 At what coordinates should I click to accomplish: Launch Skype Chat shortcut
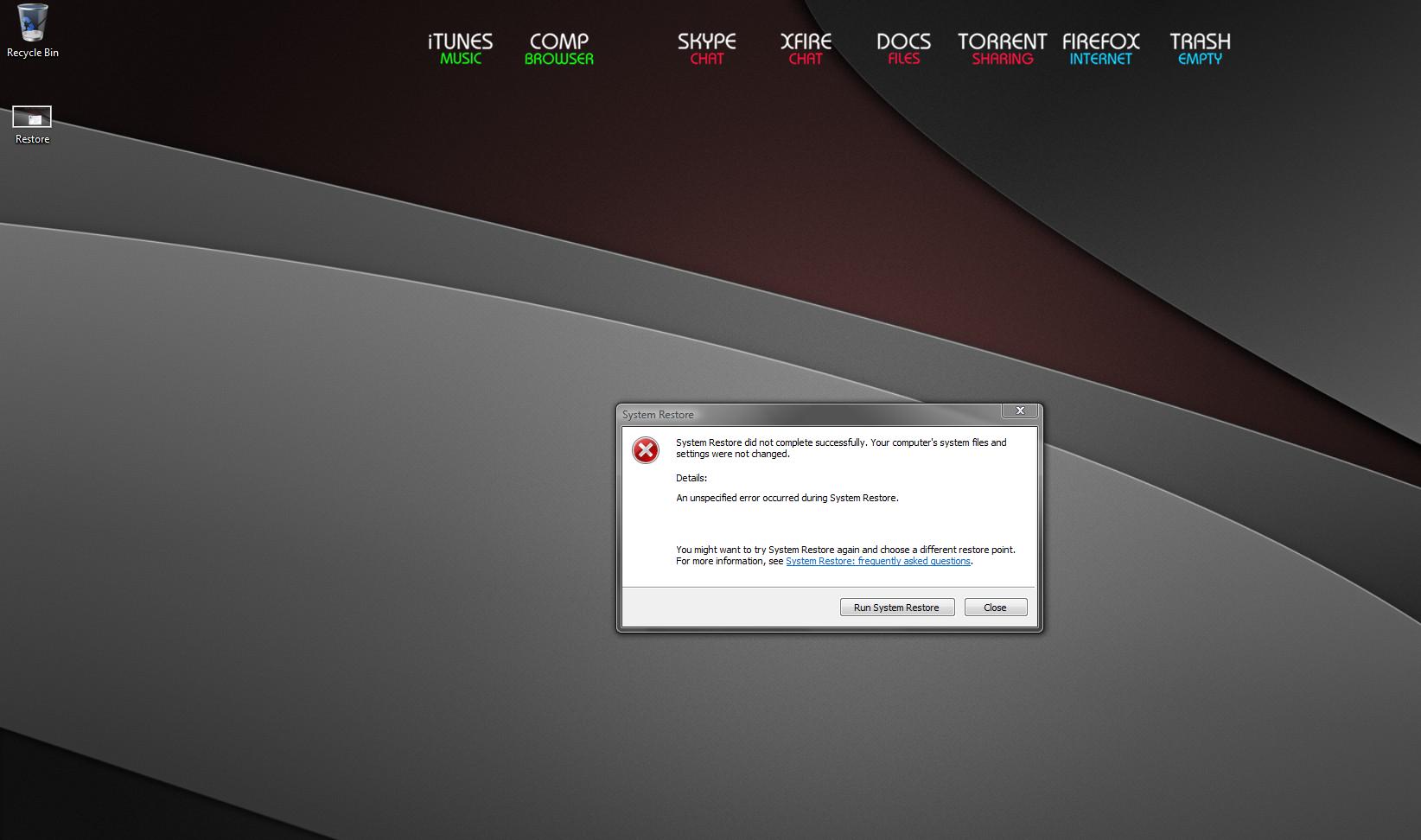tap(706, 49)
